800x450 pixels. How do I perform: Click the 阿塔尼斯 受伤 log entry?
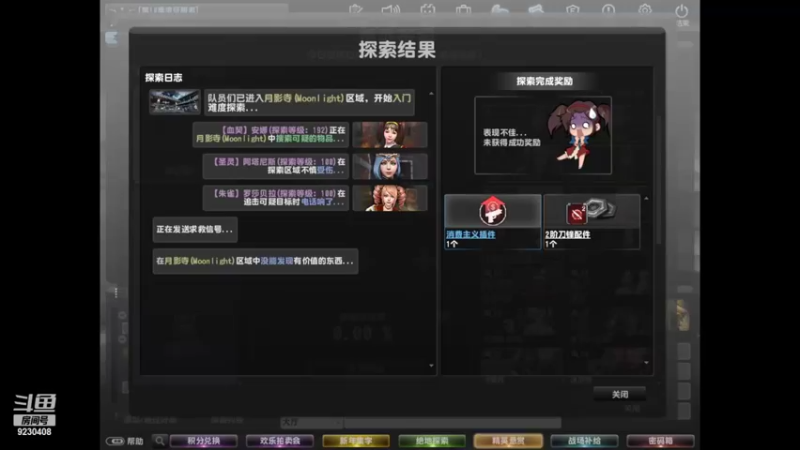tap(276, 166)
